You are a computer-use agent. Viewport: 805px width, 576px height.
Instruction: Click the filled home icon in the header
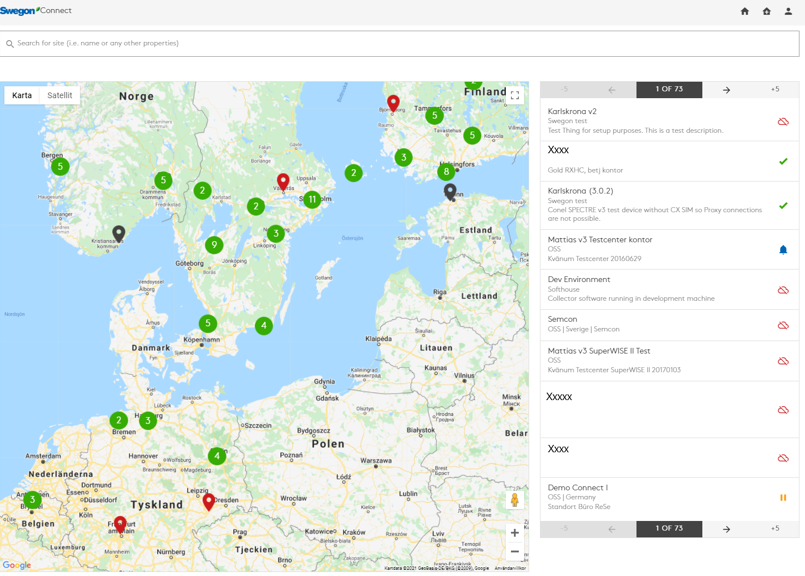pyautogui.click(x=744, y=11)
